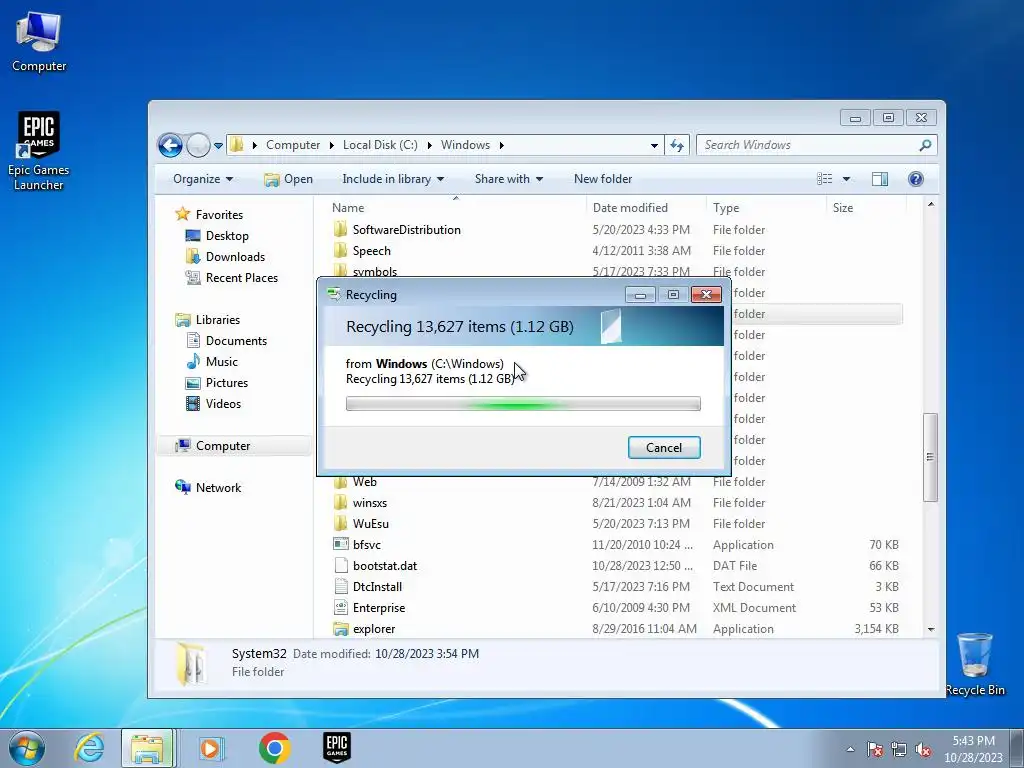Select the winsxs folder
Image resolution: width=1024 pixels, height=768 pixels.
tap(370, 503)
